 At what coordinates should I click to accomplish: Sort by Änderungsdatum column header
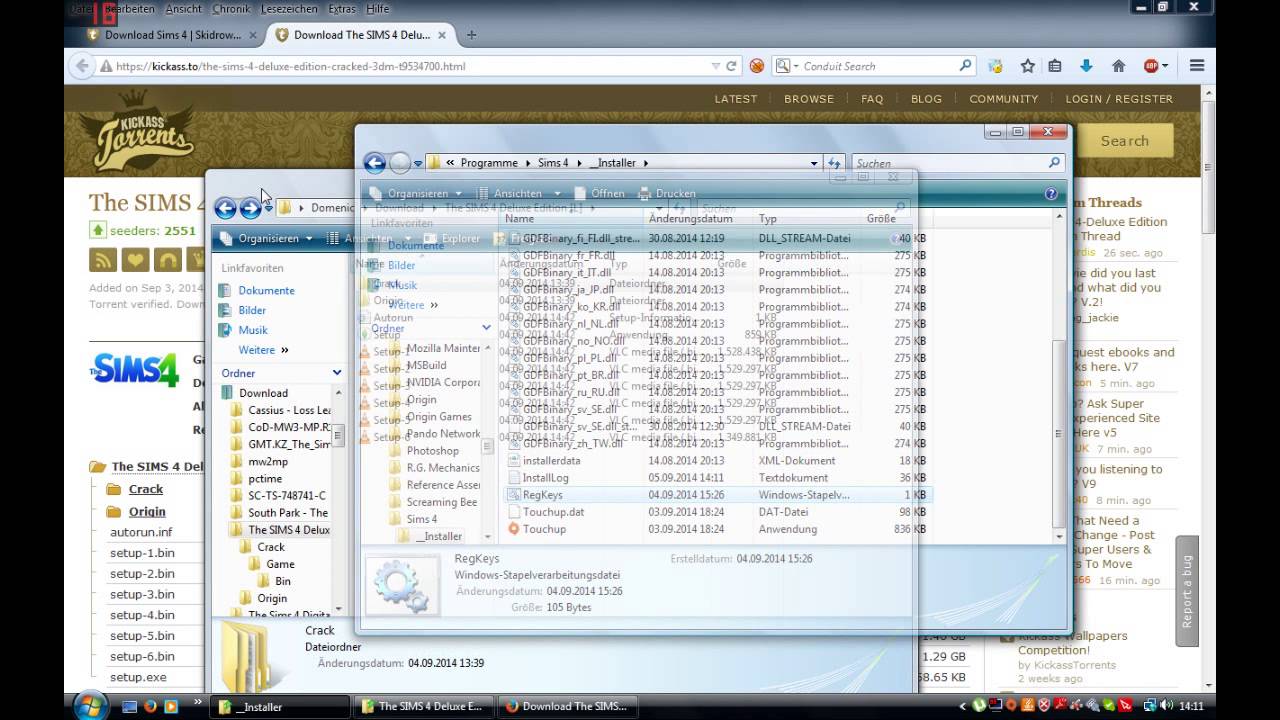pyautogui.click(x=690, y=218)
